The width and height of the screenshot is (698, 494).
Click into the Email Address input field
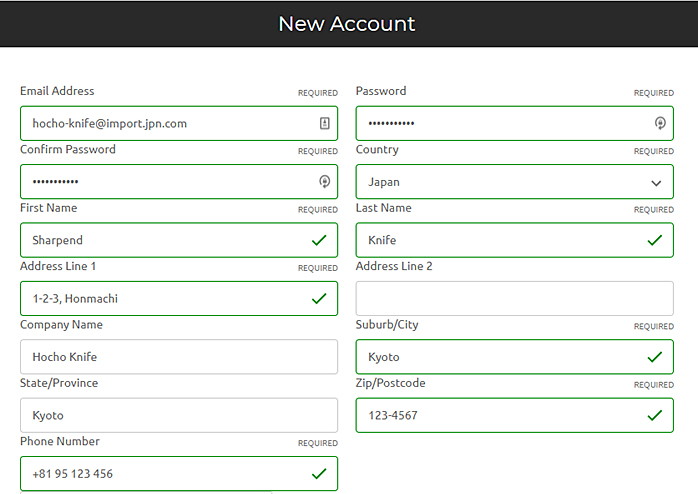pyautogui.click(x=160, y=124)
